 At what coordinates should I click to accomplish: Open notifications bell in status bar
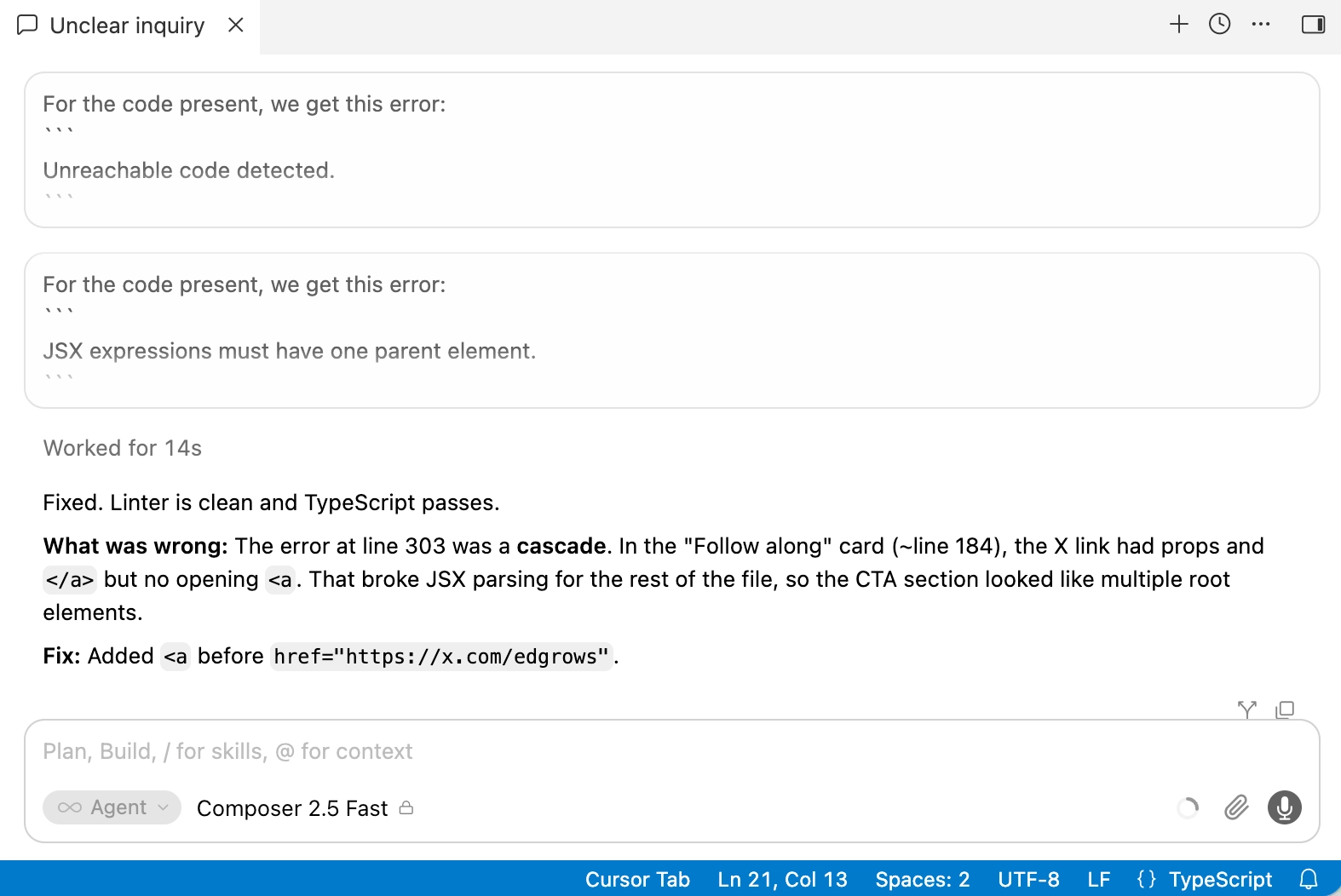(1309, 879)
